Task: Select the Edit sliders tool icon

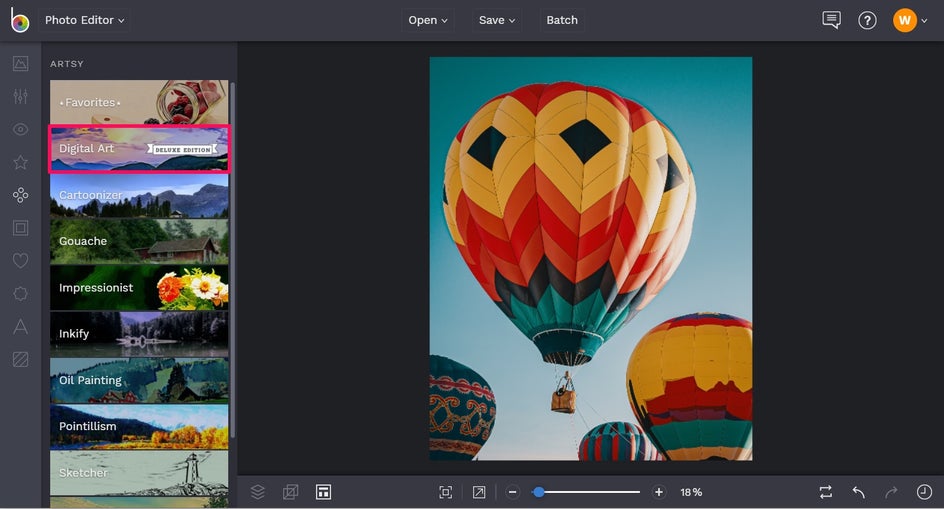Action: [x=20, y=97]
